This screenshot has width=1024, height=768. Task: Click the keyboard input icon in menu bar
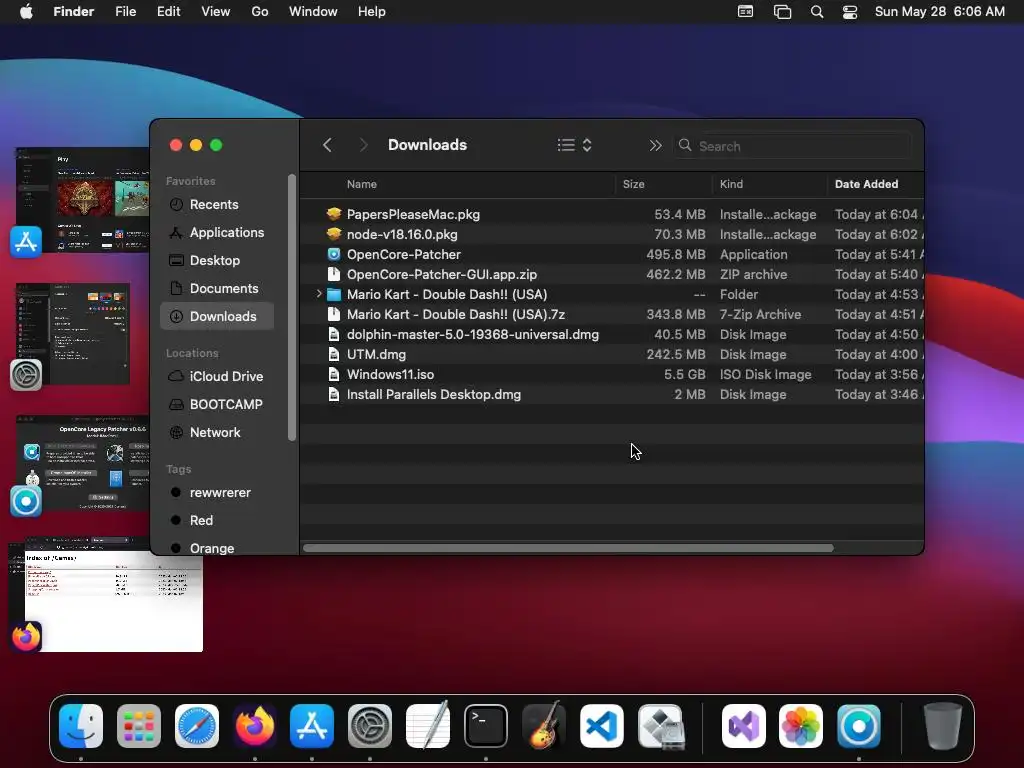[x=745, y=12]
